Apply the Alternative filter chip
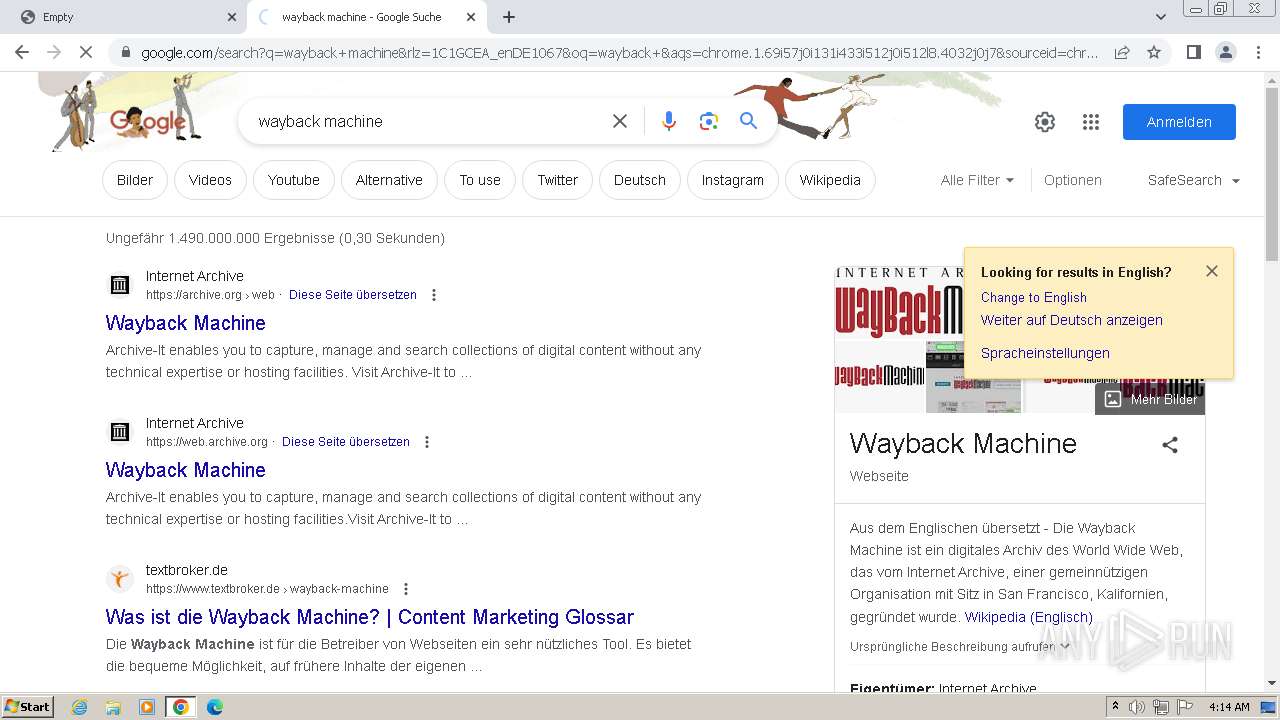 click(x=389, y=180)
